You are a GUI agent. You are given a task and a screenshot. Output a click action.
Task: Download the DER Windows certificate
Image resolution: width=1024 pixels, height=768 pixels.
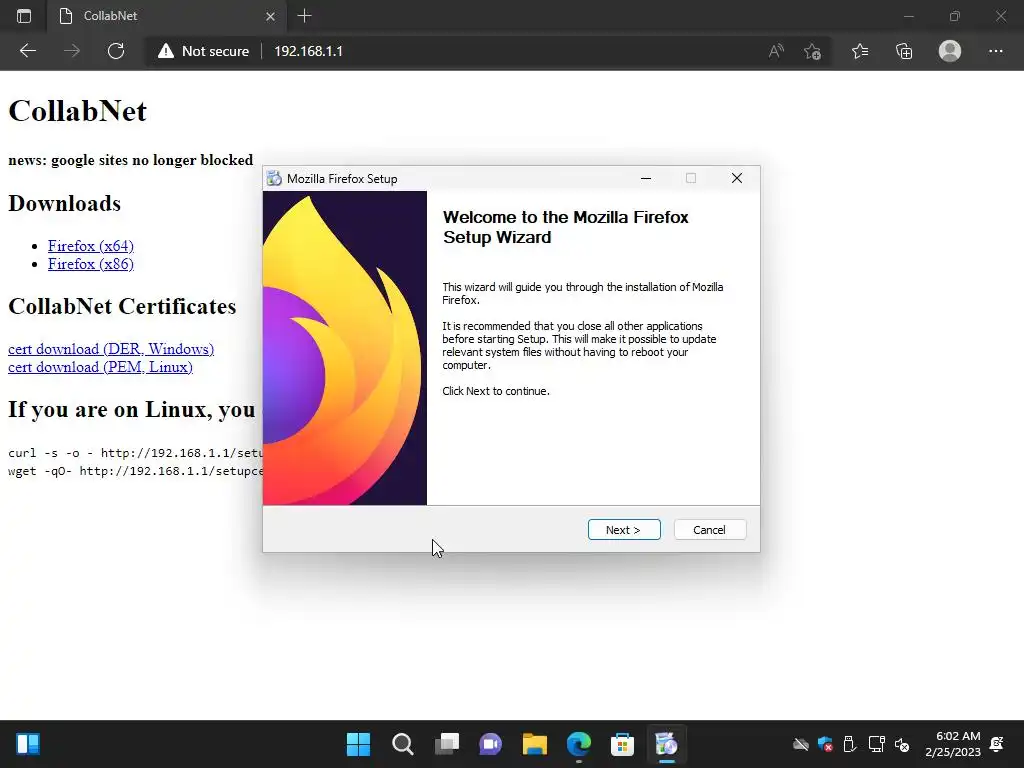click(111, 349)
